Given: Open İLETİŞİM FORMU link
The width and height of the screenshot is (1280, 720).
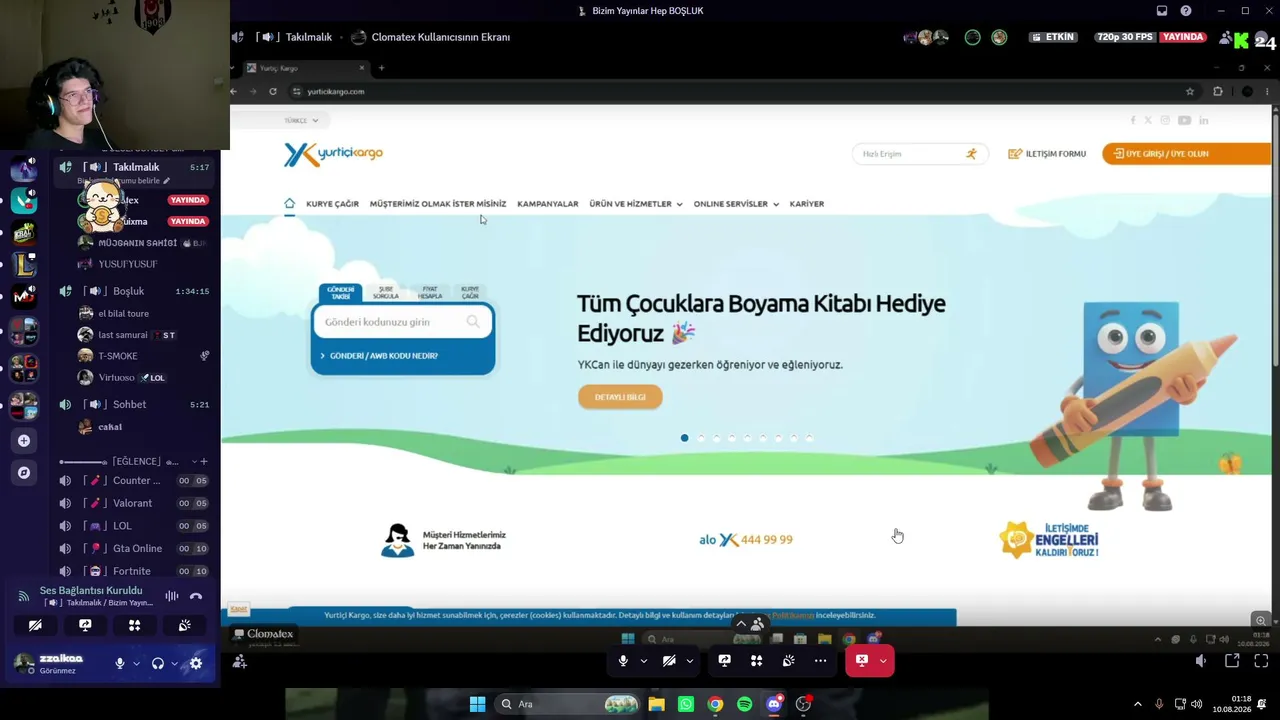Looking at the screenshot, I should click(x=1047, y=154).
